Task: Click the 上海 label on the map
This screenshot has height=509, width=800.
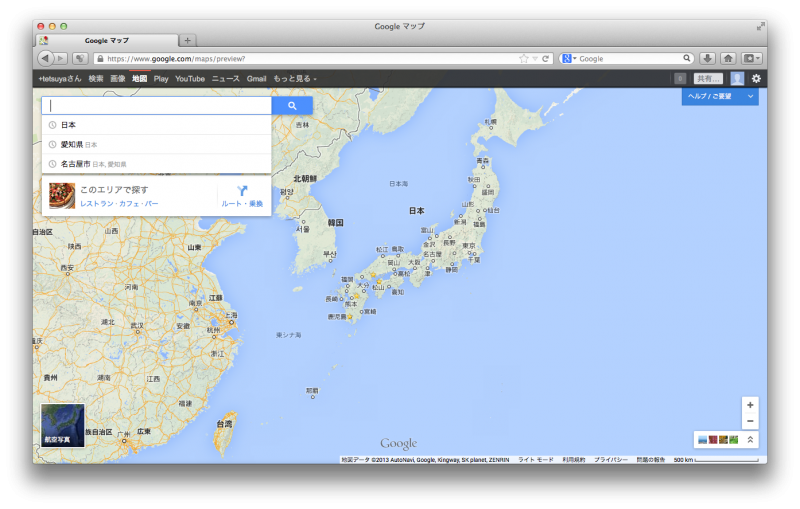Action: click(x=231, y=315)
